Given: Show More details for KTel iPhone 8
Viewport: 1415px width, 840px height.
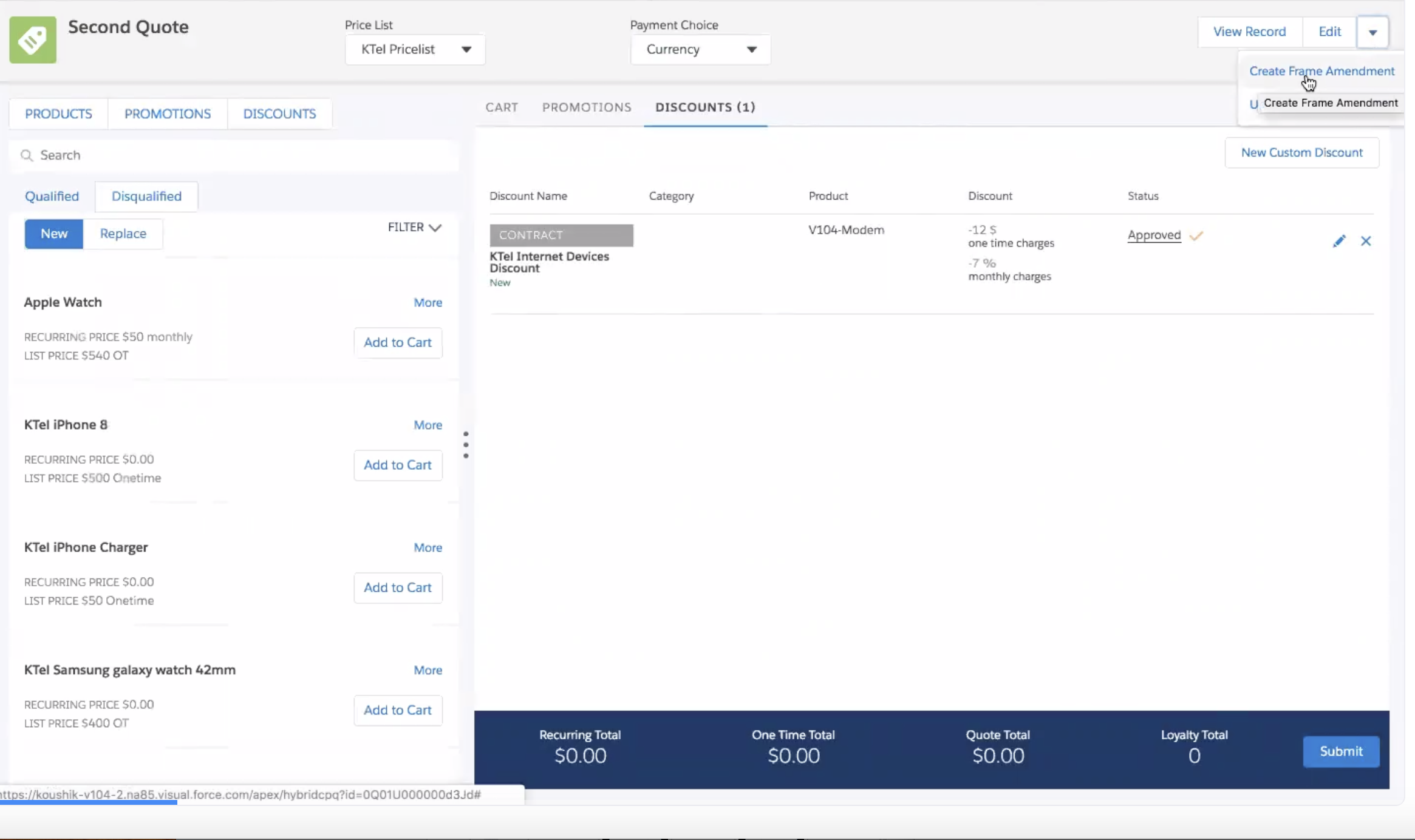Looking at the screenshot, I should click(x=428, y=425).
